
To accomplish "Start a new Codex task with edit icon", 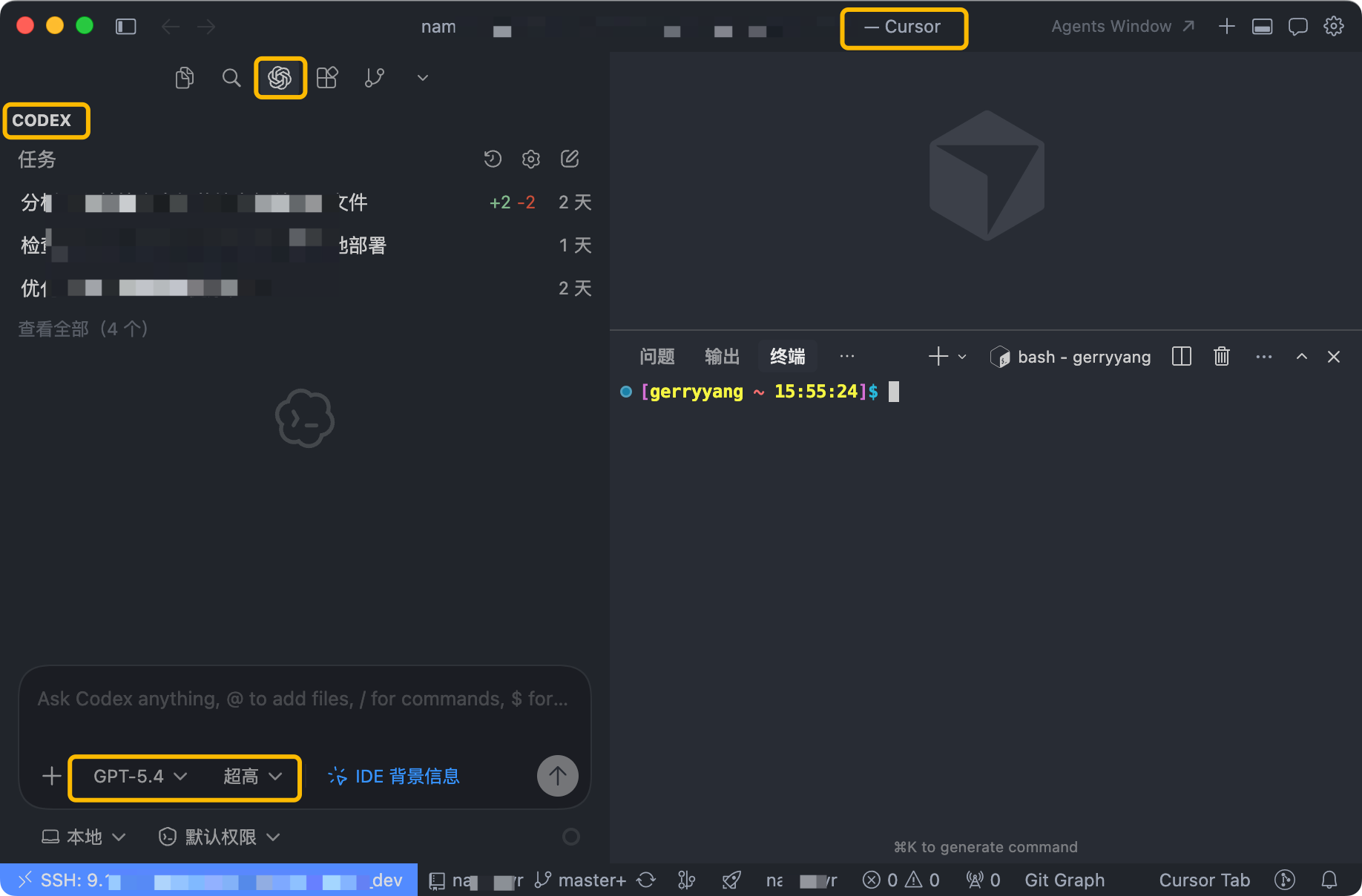I will 570,159.
